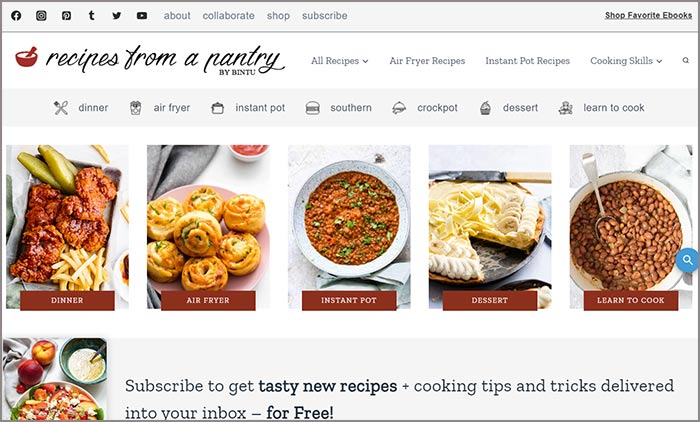Select the southern category link

point(351,108)
